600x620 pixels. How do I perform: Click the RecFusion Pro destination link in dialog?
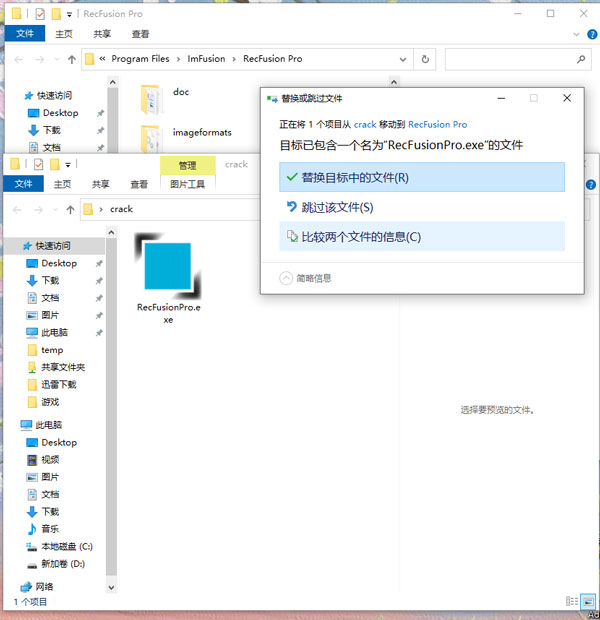tap(437, 125)
